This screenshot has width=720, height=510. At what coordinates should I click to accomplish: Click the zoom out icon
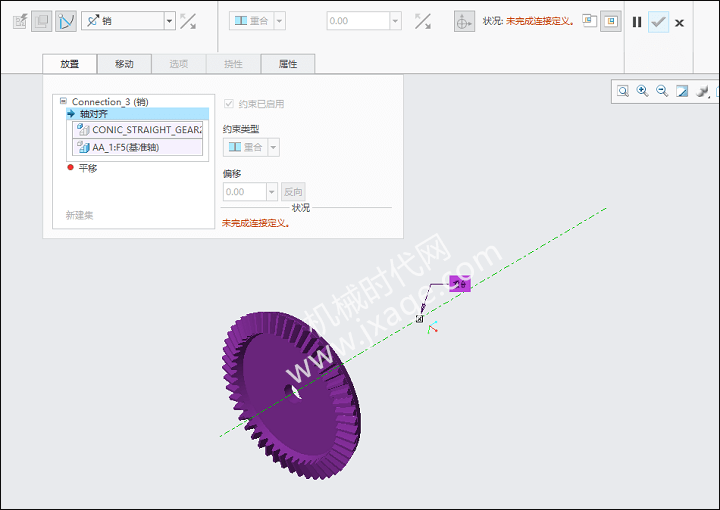click(662, 91)
